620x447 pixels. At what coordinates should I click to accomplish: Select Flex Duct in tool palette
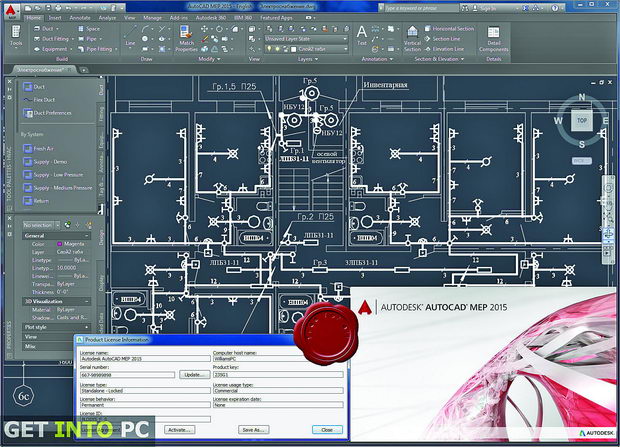coord(40,100)
